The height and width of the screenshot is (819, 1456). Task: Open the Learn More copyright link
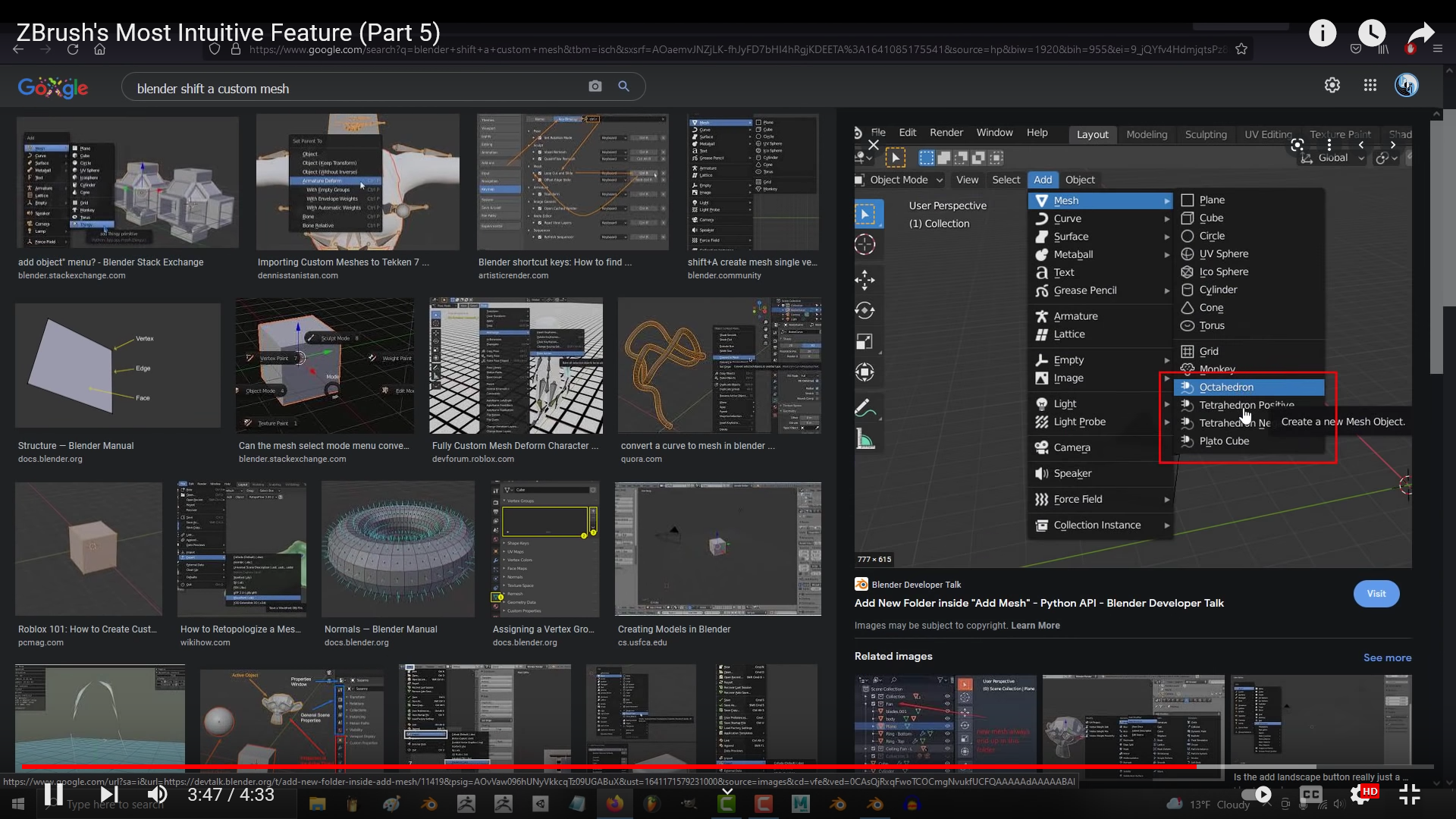point(1035,626)
